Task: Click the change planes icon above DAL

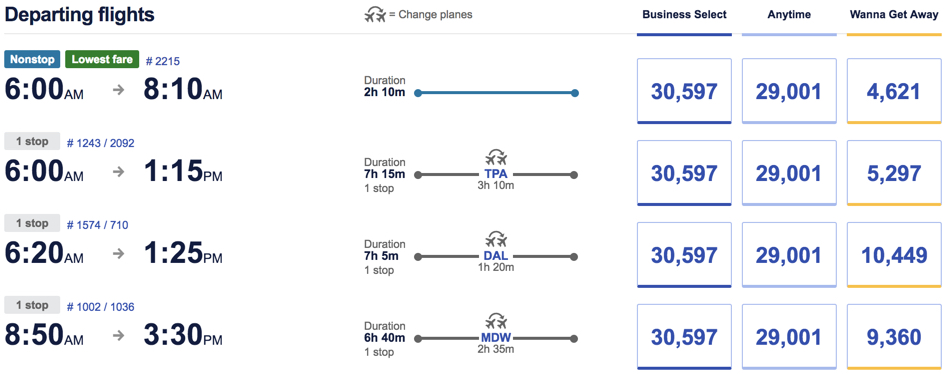Action: (496, 240)
